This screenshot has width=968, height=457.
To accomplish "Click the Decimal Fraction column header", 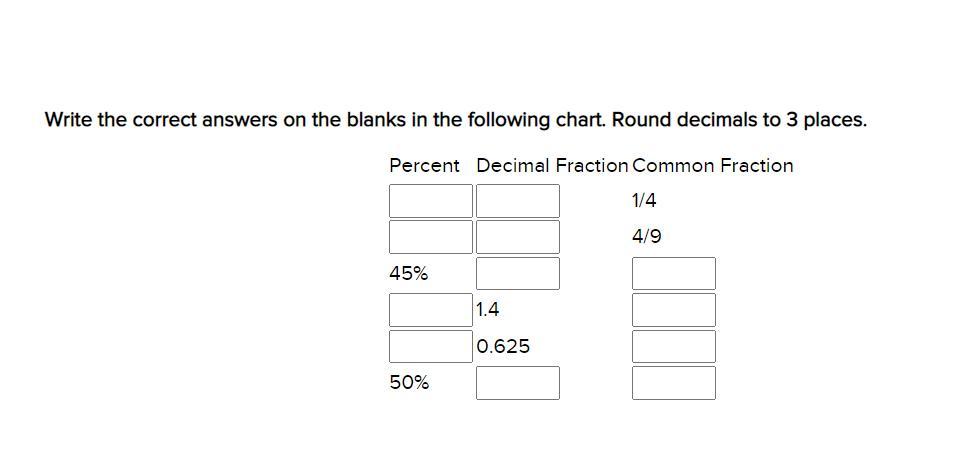I will pyautogui.click(x=553, y=166).
